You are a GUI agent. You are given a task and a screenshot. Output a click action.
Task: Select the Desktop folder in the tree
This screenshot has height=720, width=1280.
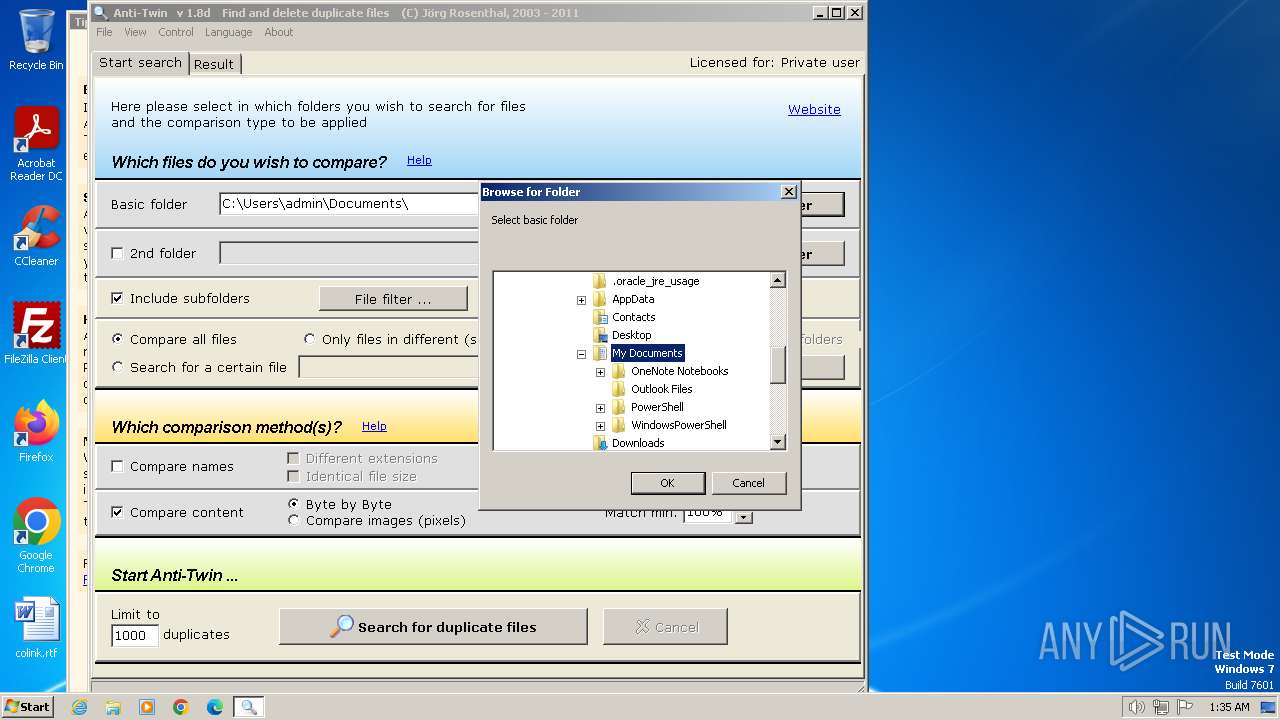click(x=631, y=335)
